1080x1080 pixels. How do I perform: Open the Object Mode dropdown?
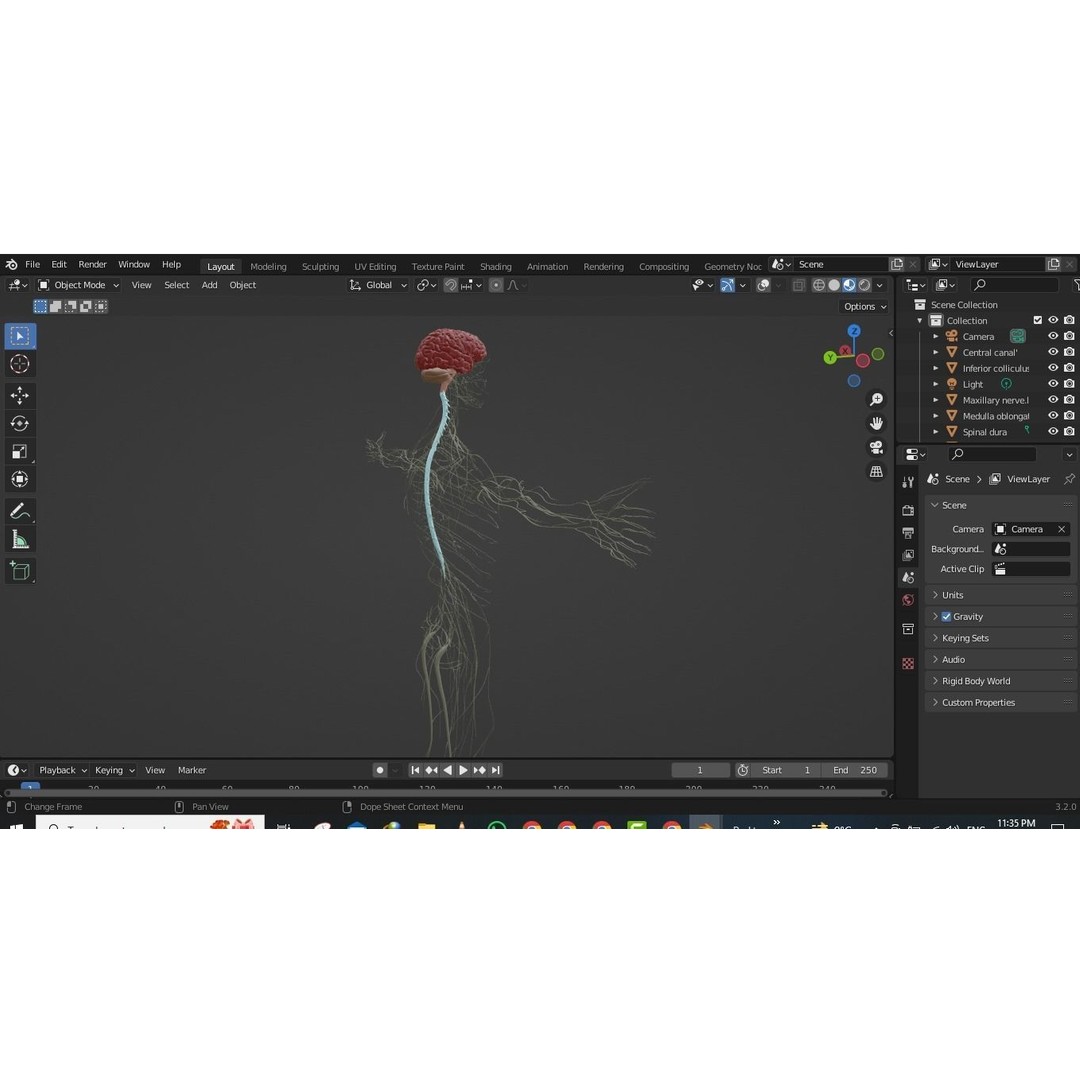[x=80, y=285]
